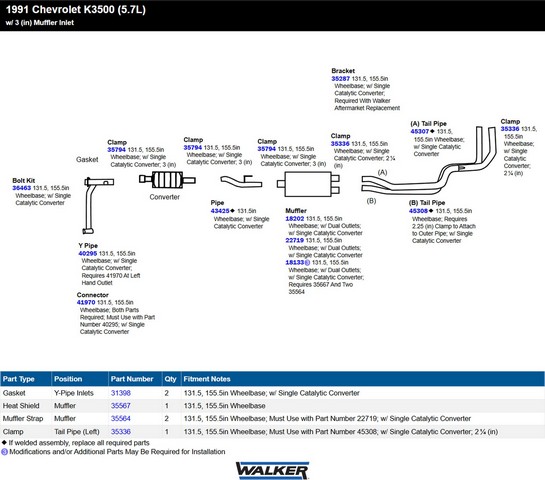Open Muffler part number 18202
The image size is (545, 480).
pos(295,219)
